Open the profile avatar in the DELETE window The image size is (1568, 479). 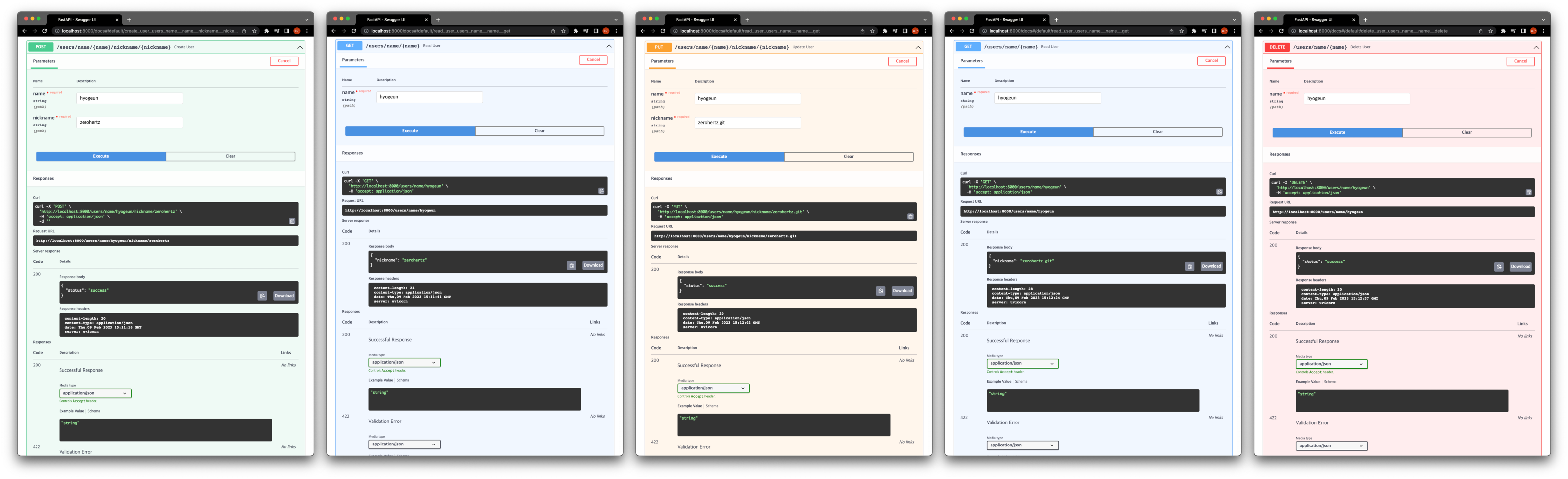1533,31
